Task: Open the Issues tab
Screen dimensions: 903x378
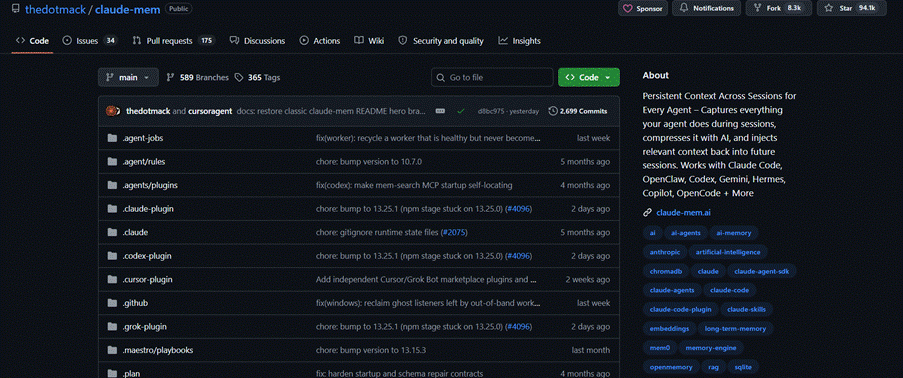Action: pyautogui.click(x=89, y=41)
